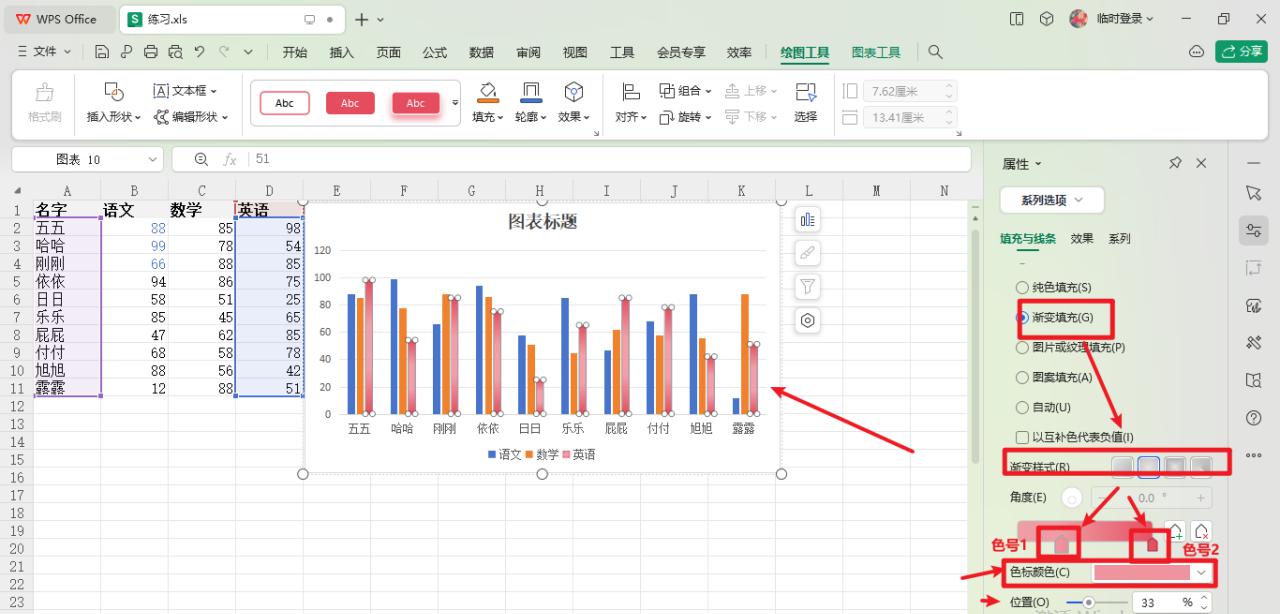The height and width of the screenshot is (614, 1280).
Task: Click the fx insert function icon
Action: (230, 159)
